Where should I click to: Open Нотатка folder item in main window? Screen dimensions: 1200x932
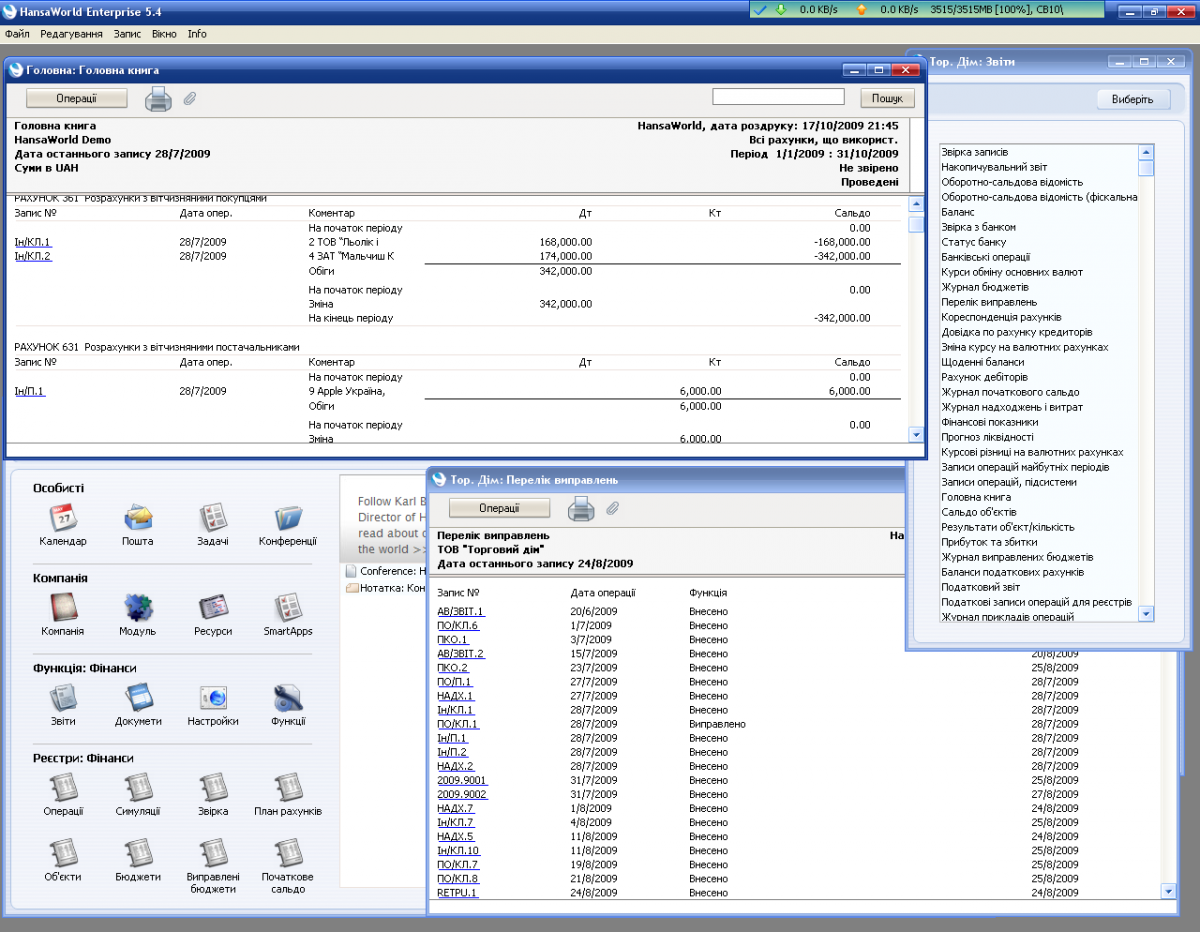click(386, 588)
